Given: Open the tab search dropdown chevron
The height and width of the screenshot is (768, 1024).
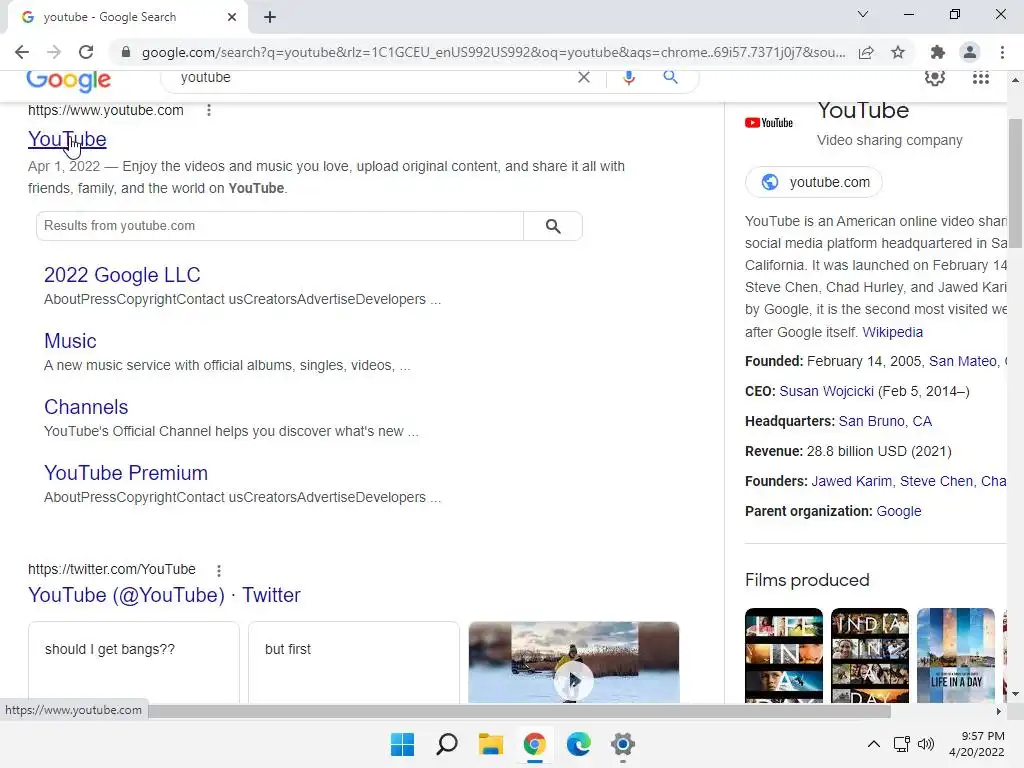Looking at the screenshot, I should [863, 14].
